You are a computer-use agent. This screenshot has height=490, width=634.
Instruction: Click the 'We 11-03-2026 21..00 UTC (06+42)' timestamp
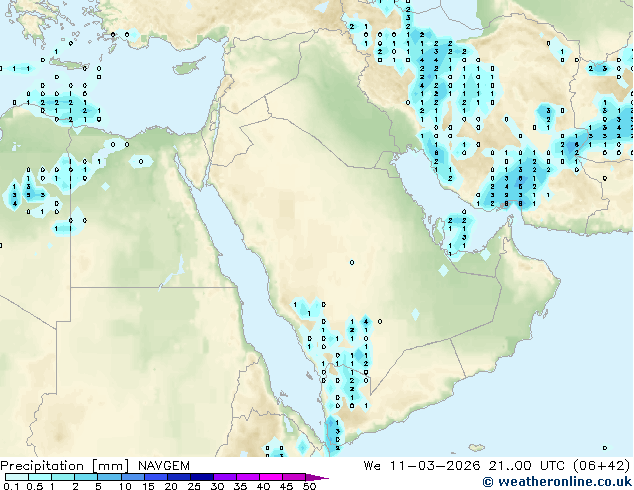click(x=497, y=466)
